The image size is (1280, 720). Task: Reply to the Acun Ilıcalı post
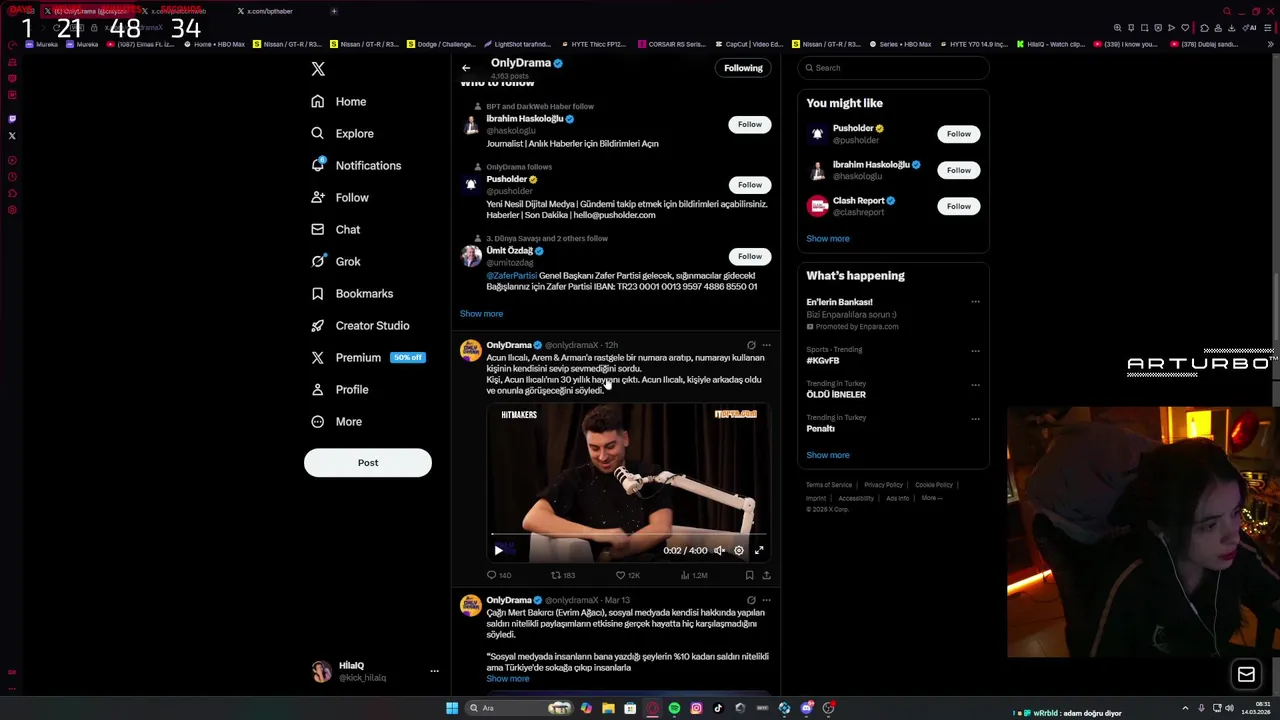click(498, 575)
